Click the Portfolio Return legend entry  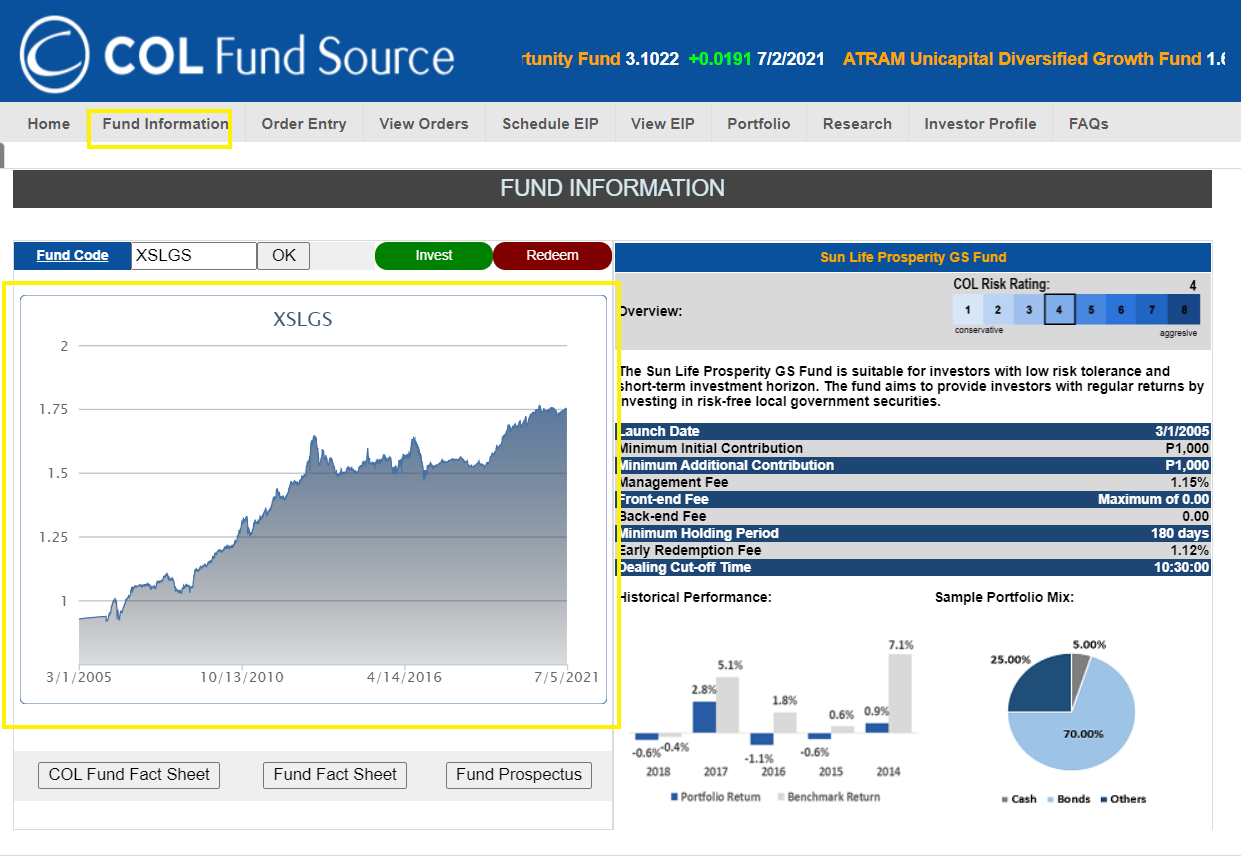[714, 797]
